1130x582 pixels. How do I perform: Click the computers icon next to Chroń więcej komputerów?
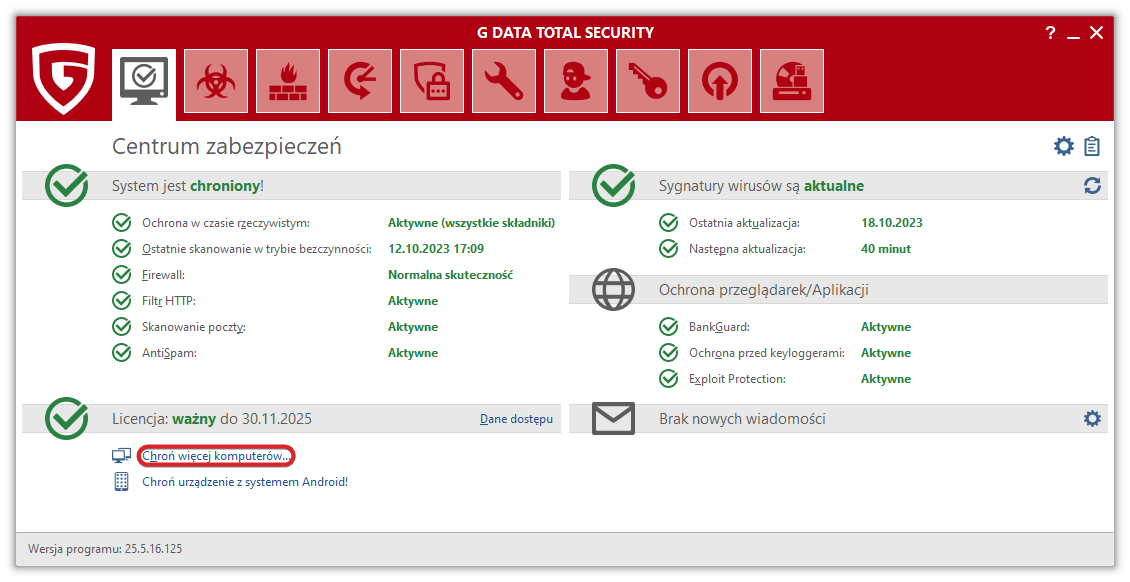coord(121,456)
